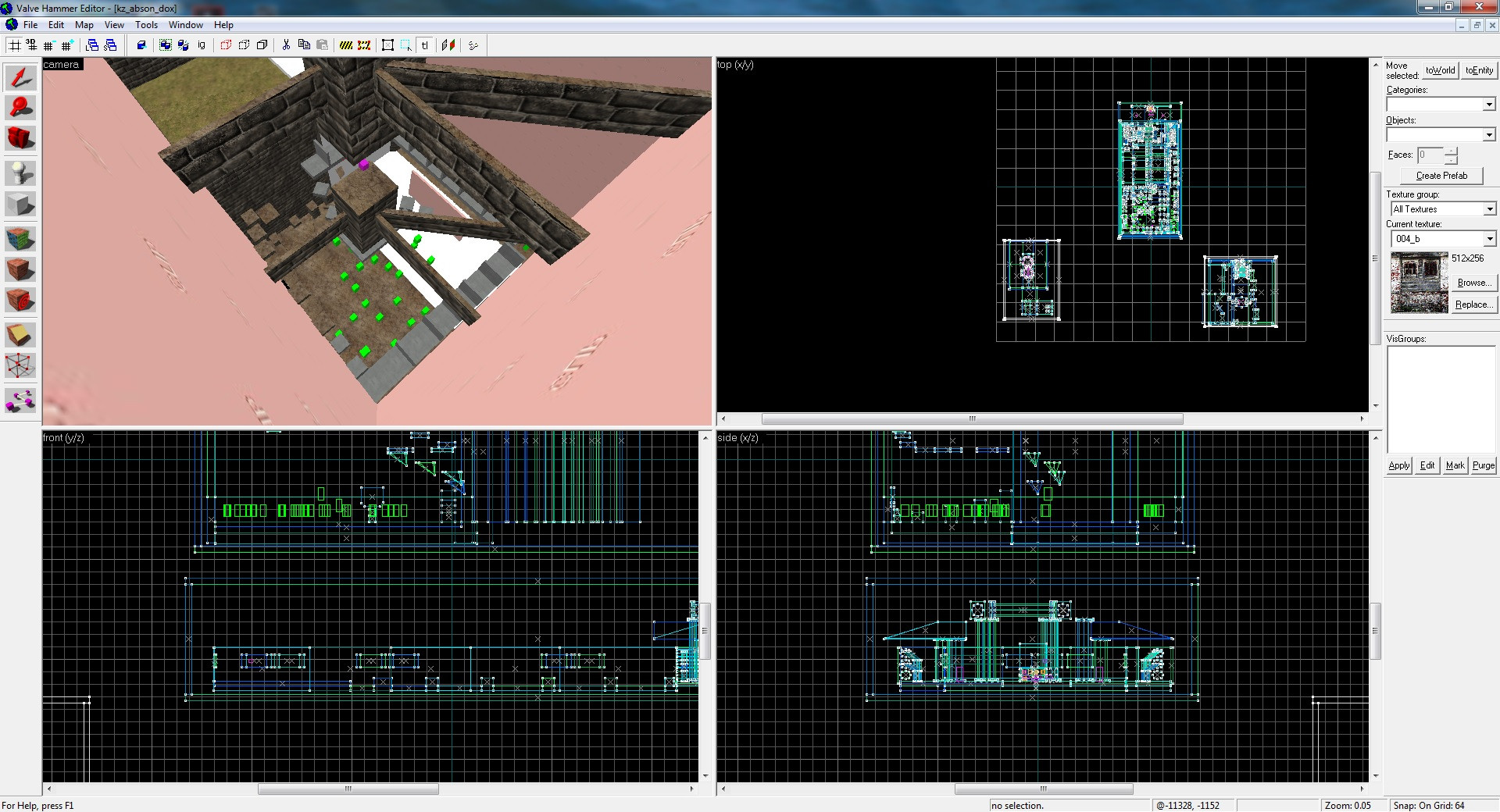Open the Map menu
Screen dimensions: 1500x812
click(84, 25)
